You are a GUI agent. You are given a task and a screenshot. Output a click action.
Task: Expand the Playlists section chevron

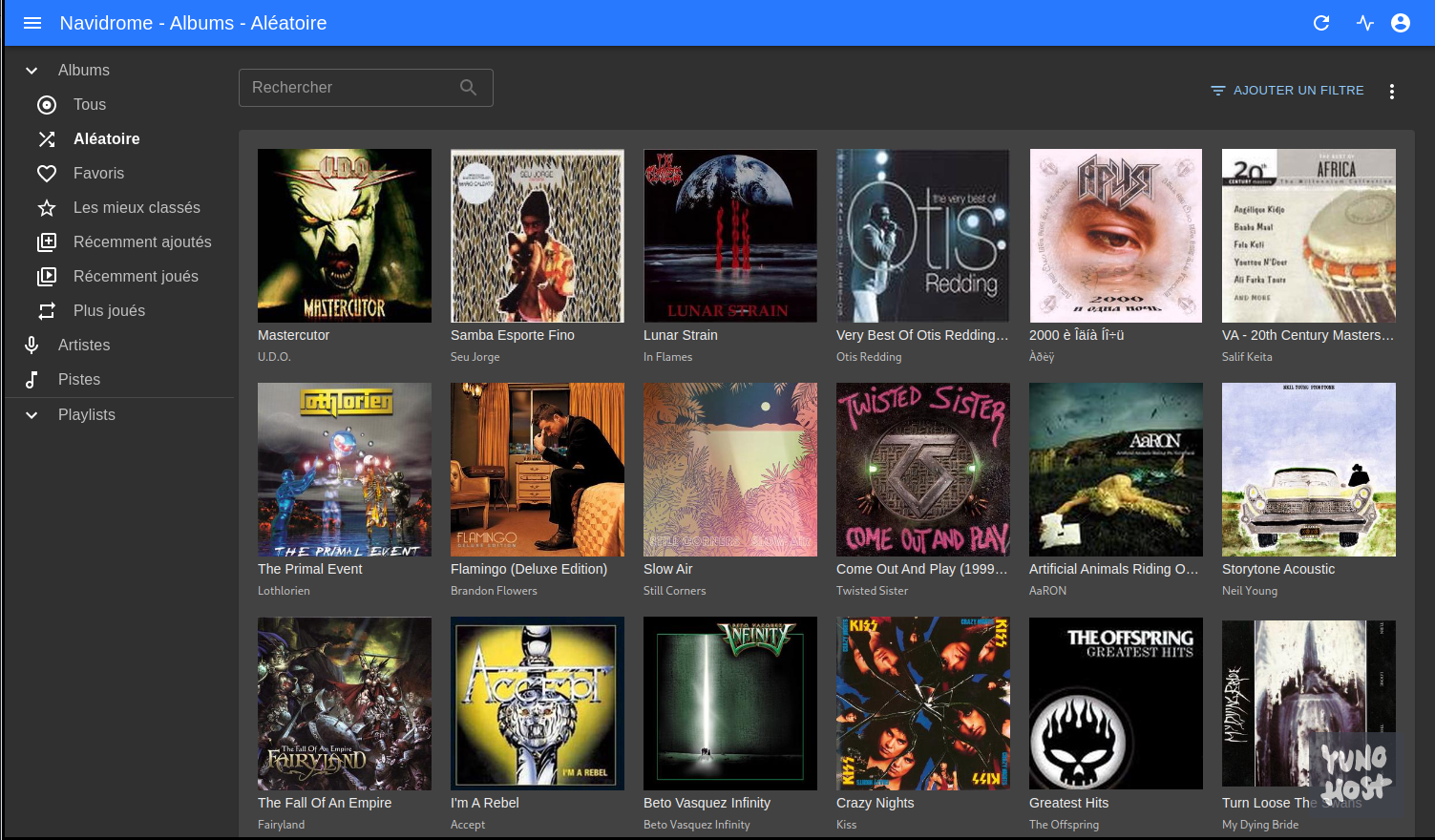[x=32, y=415]
